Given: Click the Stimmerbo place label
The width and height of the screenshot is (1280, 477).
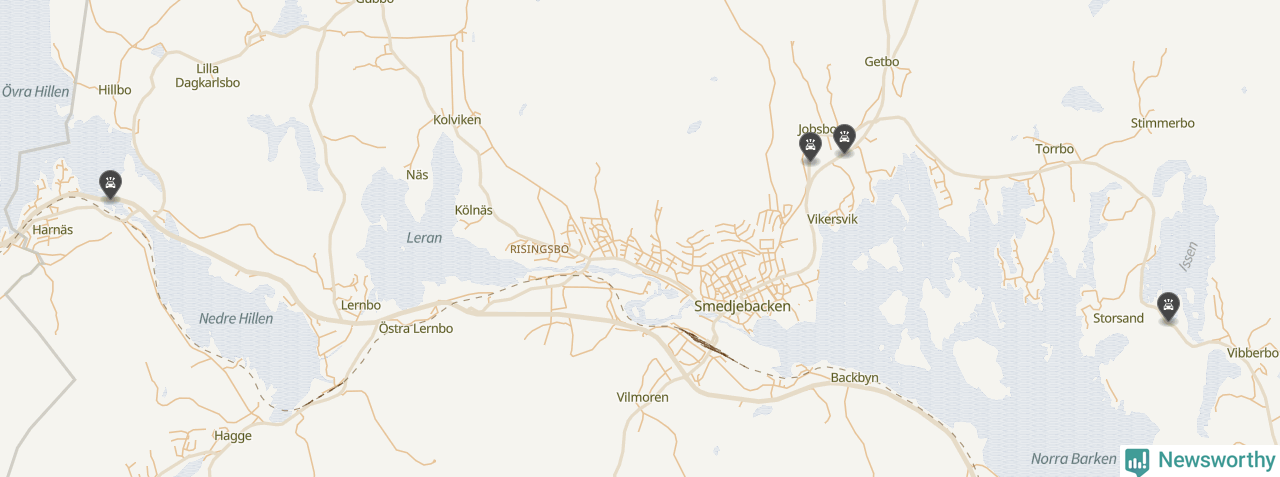Looking at the screenshot, I should pyautogui.click(x=1163, y=123).
